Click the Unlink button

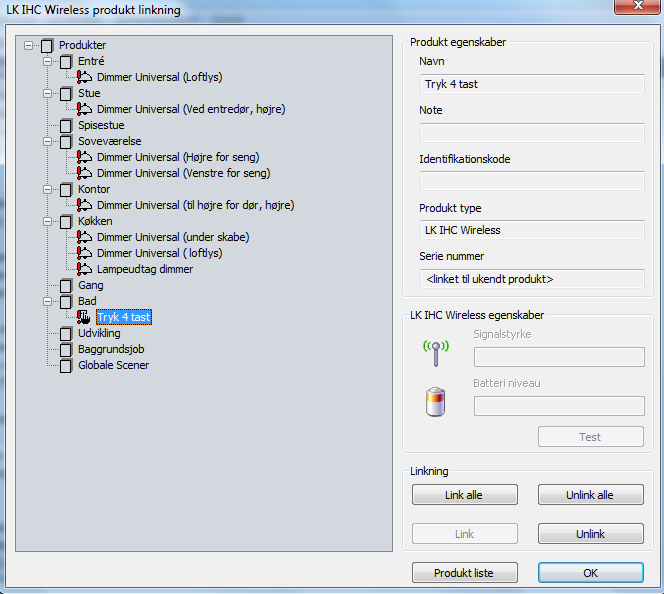[x=591, y=533]
